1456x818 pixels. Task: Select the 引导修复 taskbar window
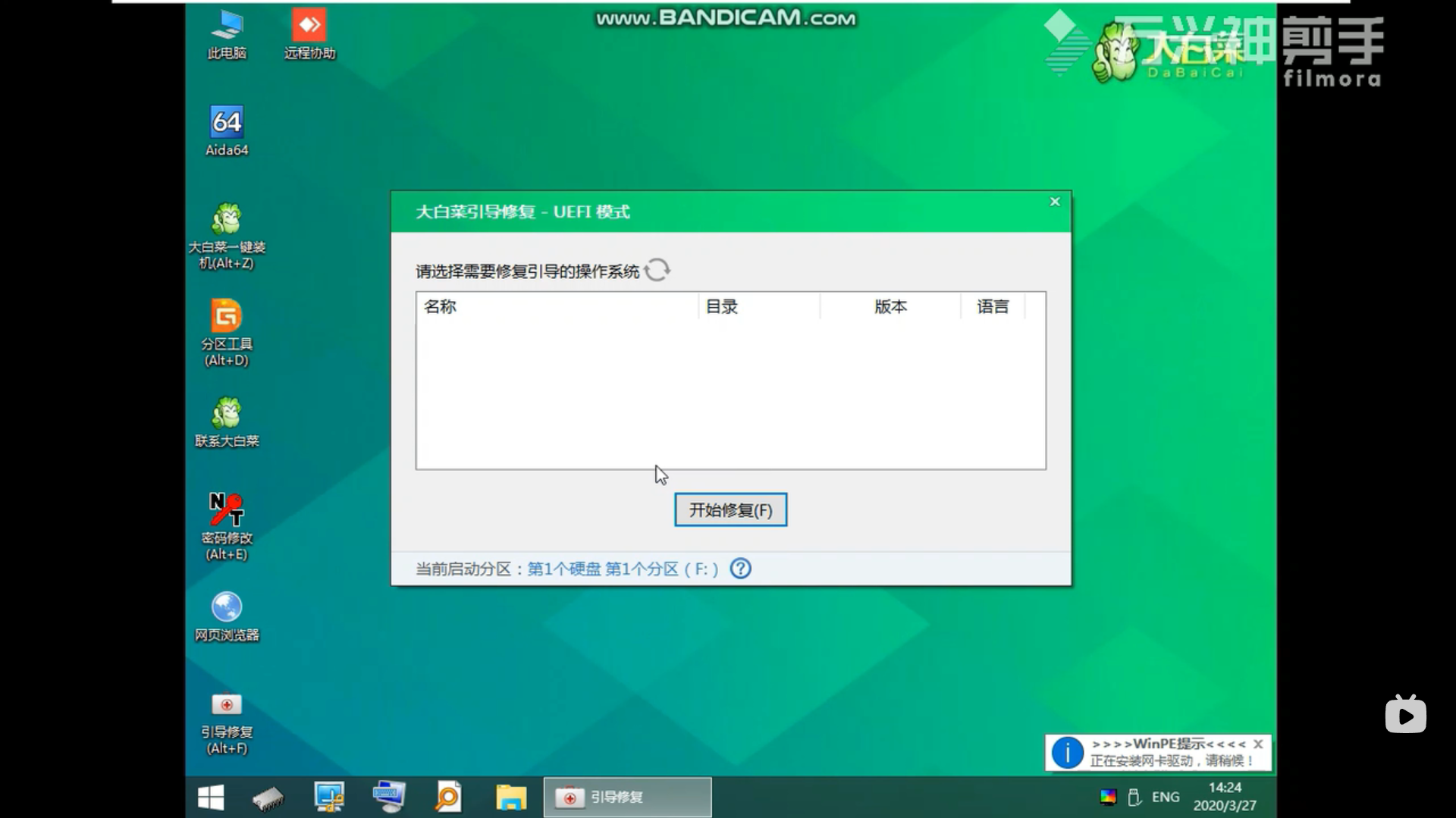click(626, 797)
